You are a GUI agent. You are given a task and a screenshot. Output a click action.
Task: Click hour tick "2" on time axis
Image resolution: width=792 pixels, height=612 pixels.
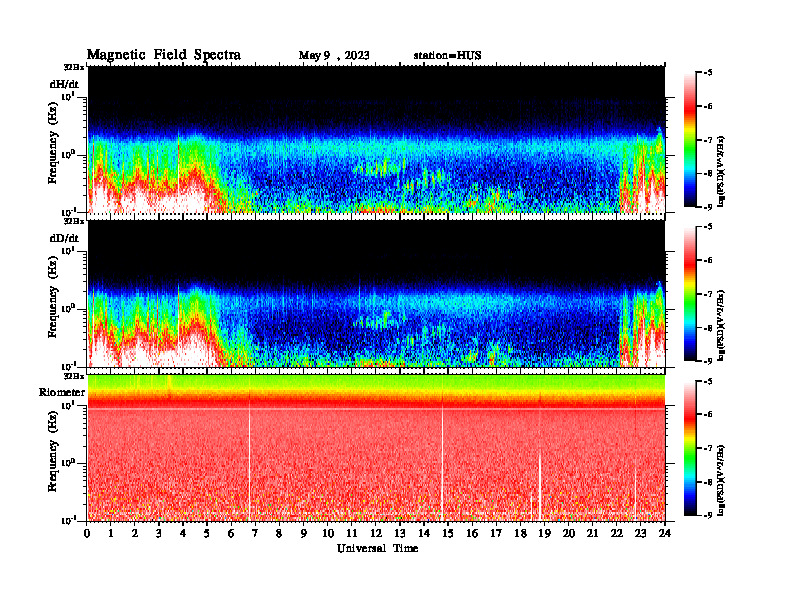point(135,533)
